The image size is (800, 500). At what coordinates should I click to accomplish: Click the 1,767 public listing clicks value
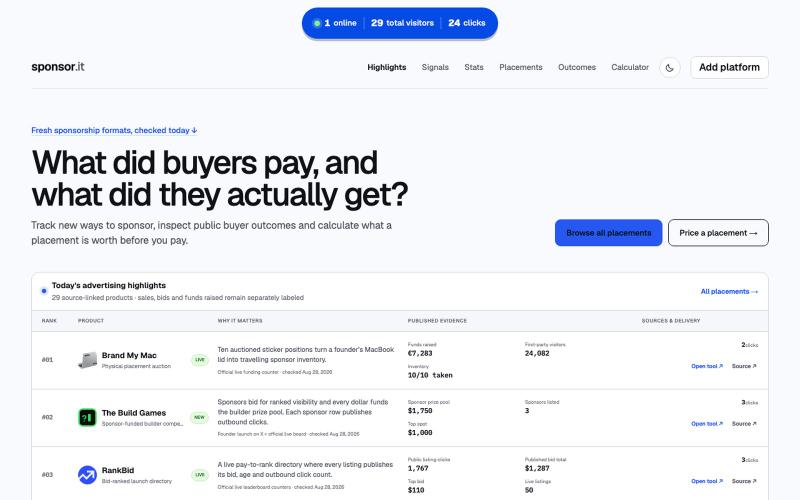click(x=418, y=468)
